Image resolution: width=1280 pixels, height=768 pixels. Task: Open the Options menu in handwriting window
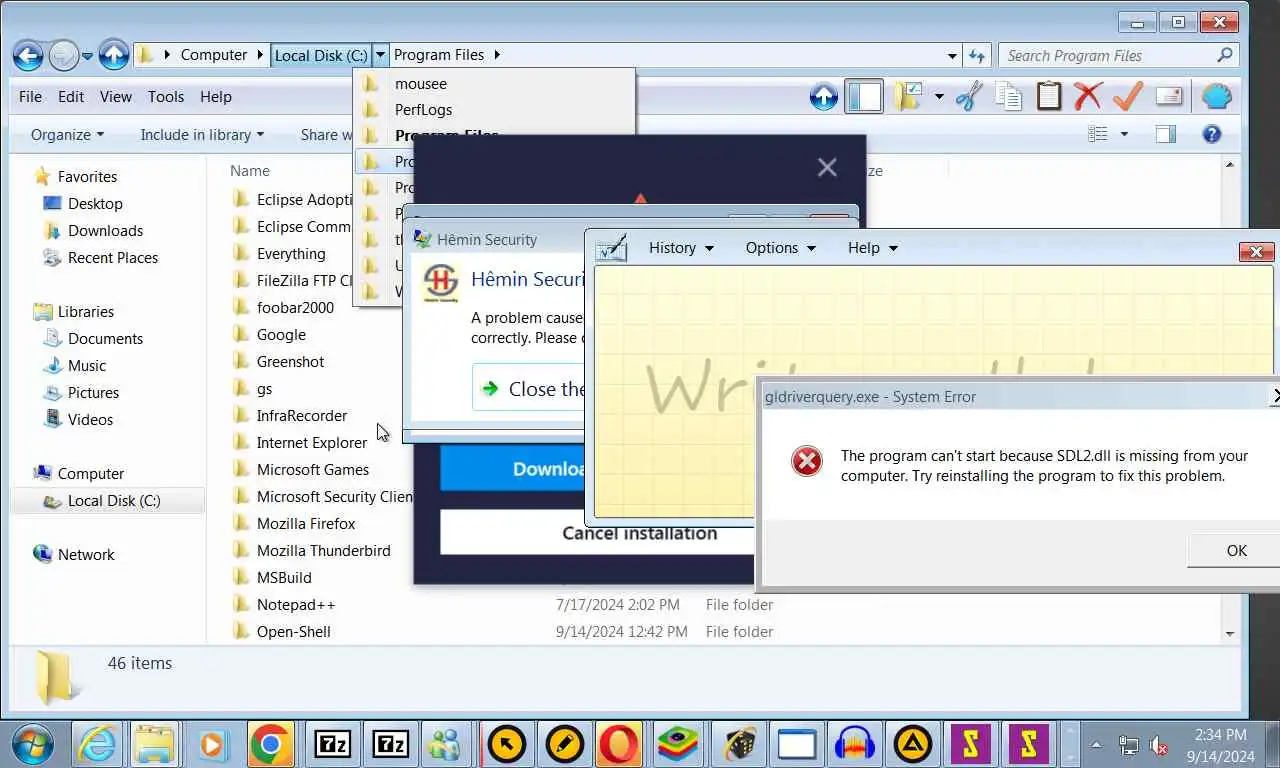click(780, 248)
